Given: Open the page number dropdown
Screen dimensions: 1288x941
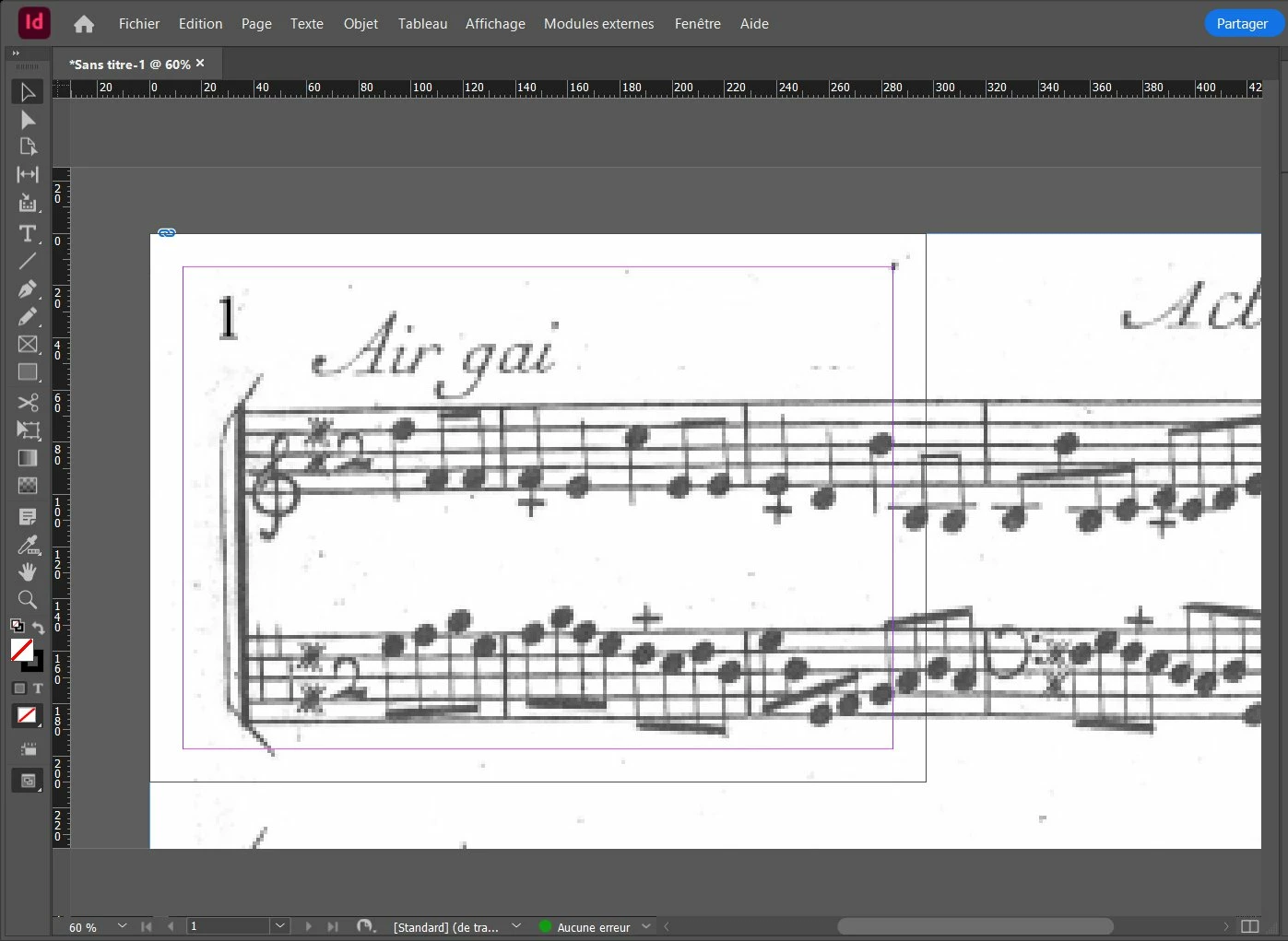Looking at the screenshot, I should pos(280,926).
